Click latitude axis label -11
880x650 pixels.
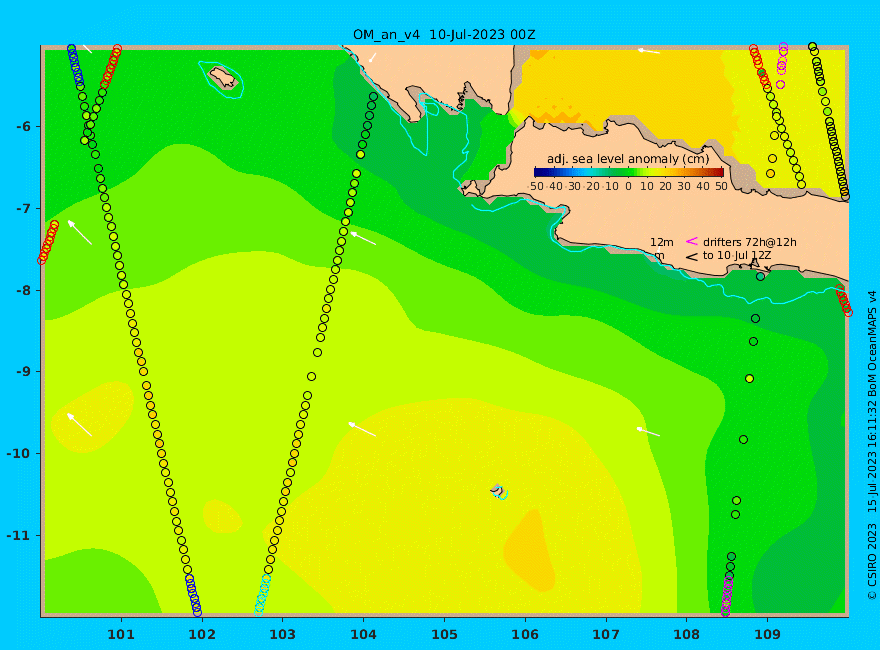(19, 535)
